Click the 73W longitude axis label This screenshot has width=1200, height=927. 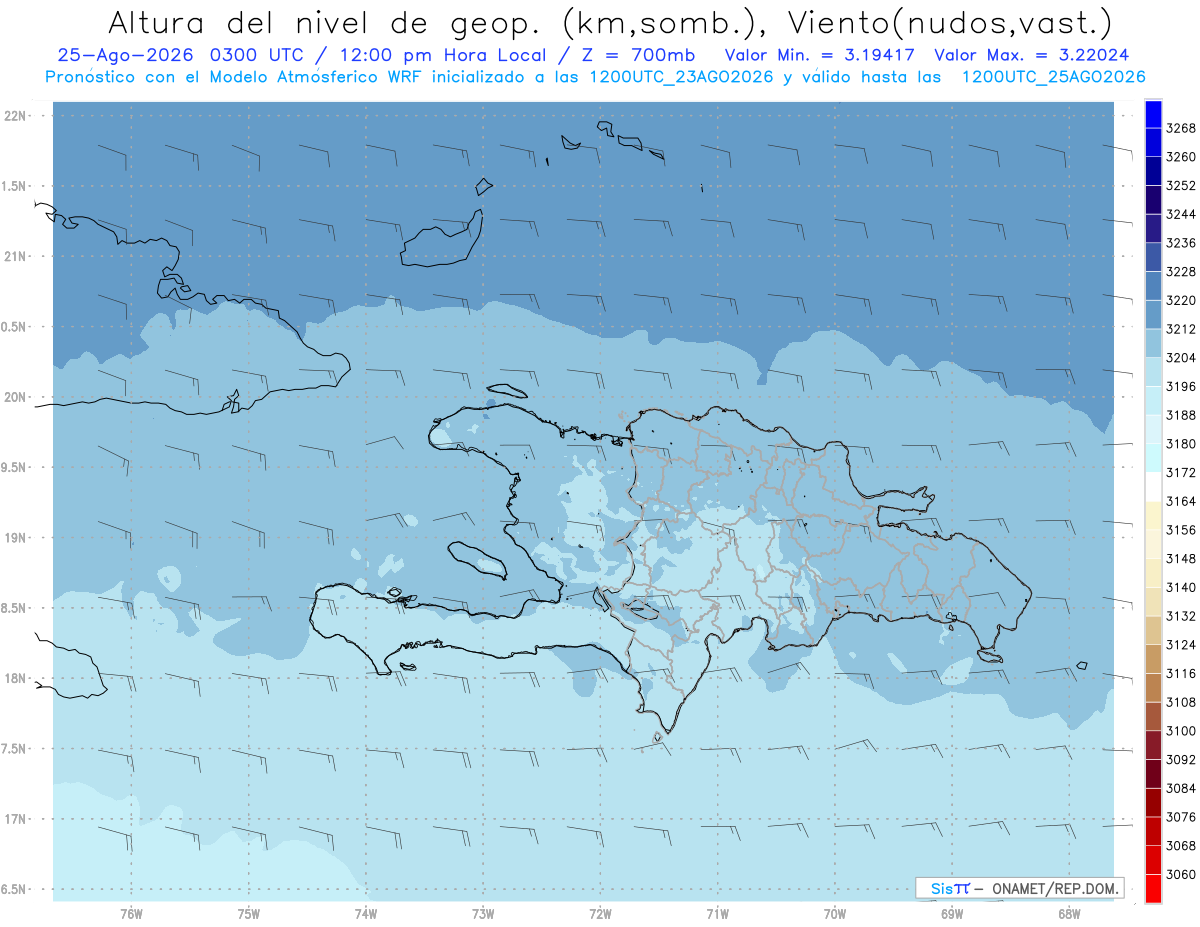click(x=483, y=914)
